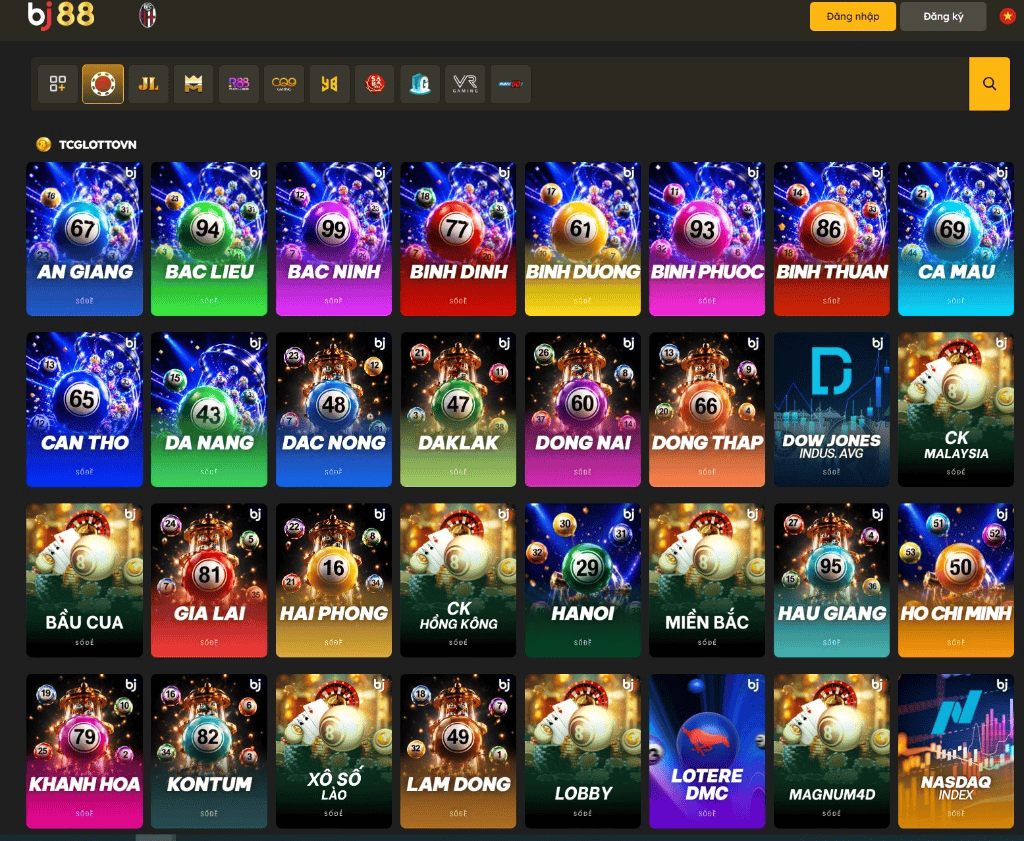1024x841 pixels.
Task: Open the BINH DINH lottery card
Action: (x=458, y=239)
